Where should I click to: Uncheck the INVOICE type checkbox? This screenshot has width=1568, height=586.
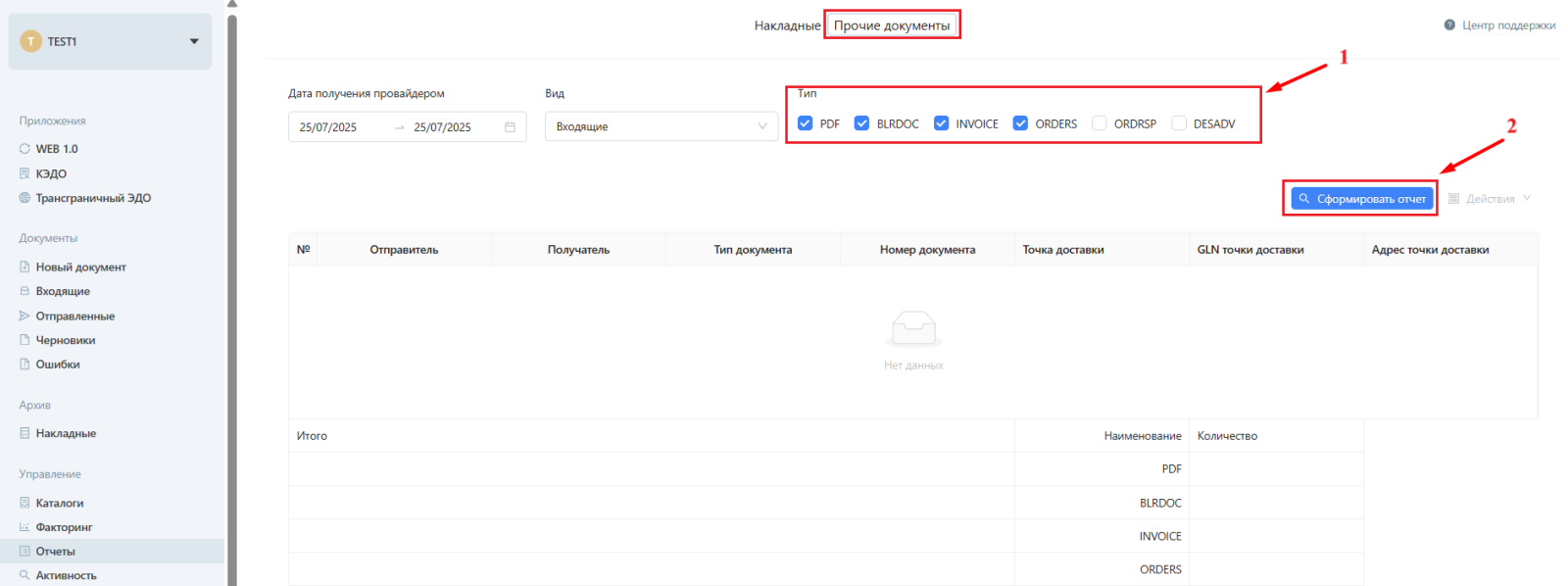tap(941, 123)
